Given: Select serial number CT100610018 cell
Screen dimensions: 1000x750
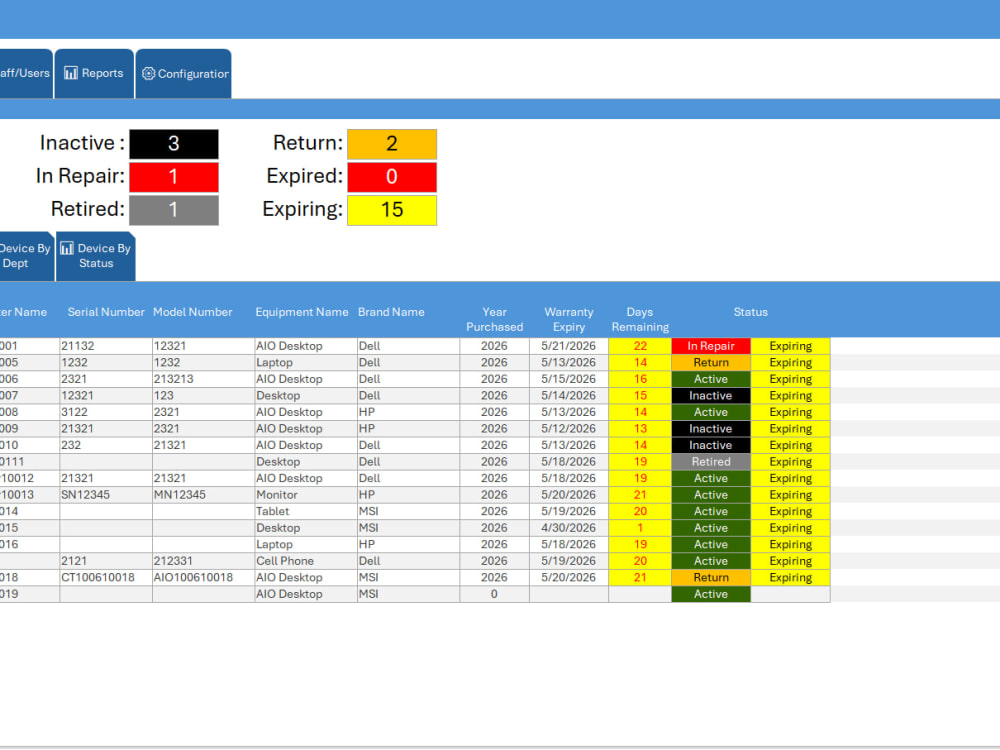Looking at the screenshot, I should tap(106, 578).
